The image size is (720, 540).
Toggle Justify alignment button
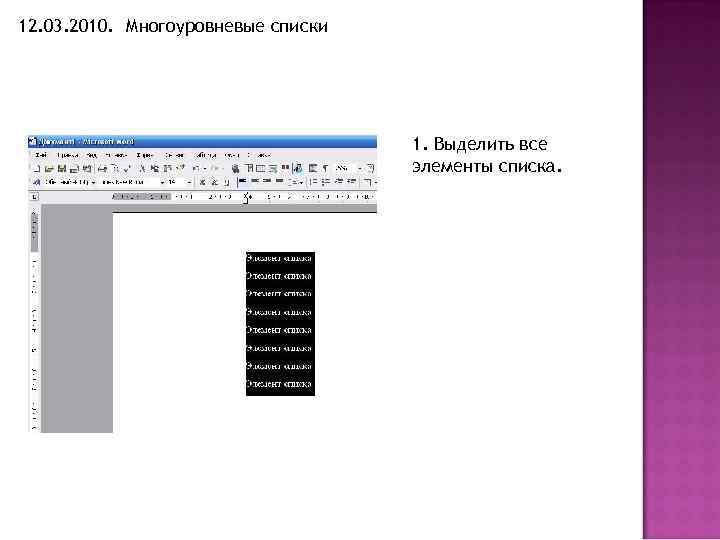pyautogui.click(x=279, y=181)
